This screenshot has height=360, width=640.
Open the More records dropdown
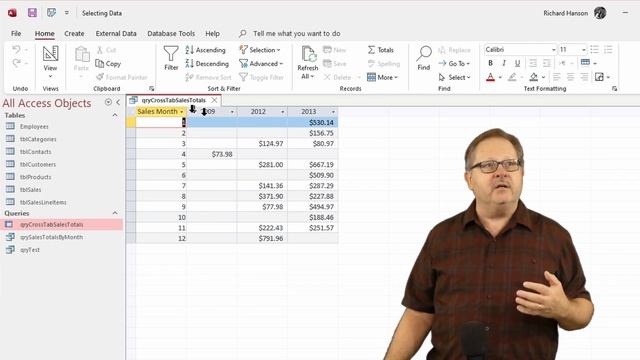pos(382,77)
